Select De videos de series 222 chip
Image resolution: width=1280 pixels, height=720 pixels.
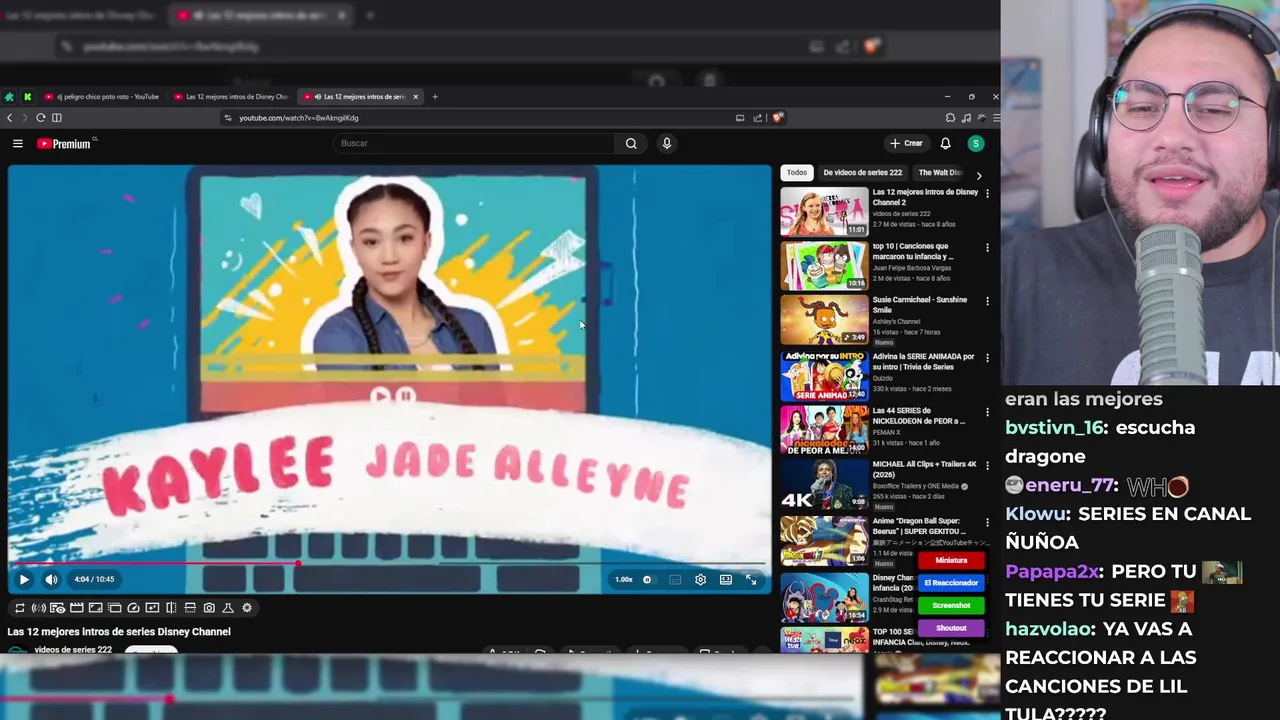862,172
